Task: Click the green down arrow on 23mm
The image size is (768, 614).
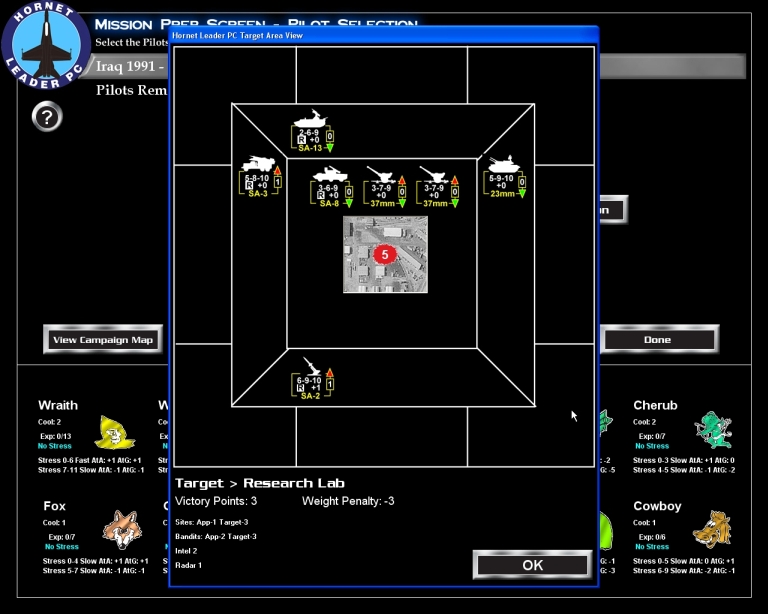Action: [522, 193]
